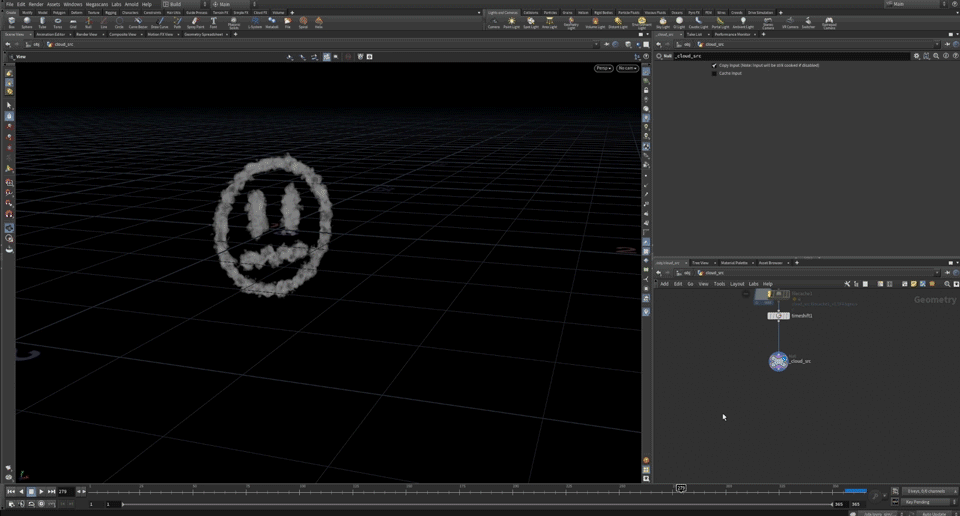This screenshot has height=516, width=960.
Task: Jump to first frame of timeline
Action: coord(10,492)
